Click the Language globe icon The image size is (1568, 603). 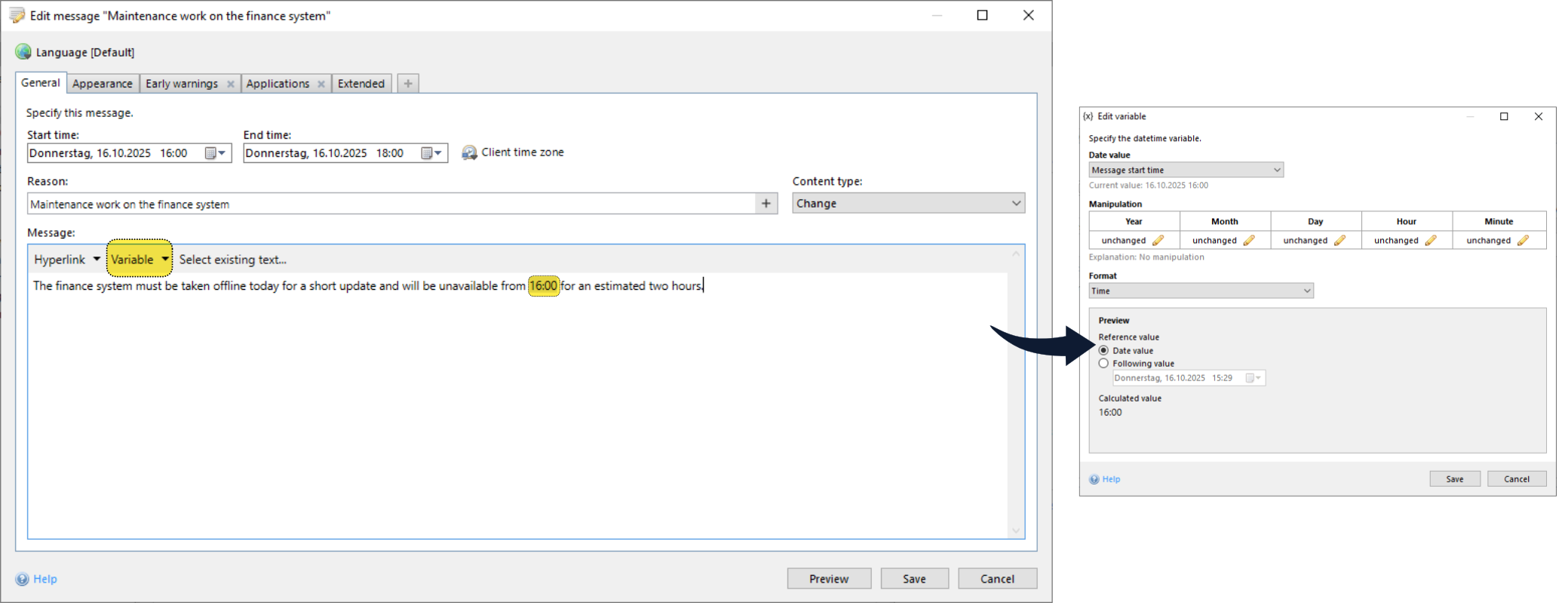click(x=23, y=51)
